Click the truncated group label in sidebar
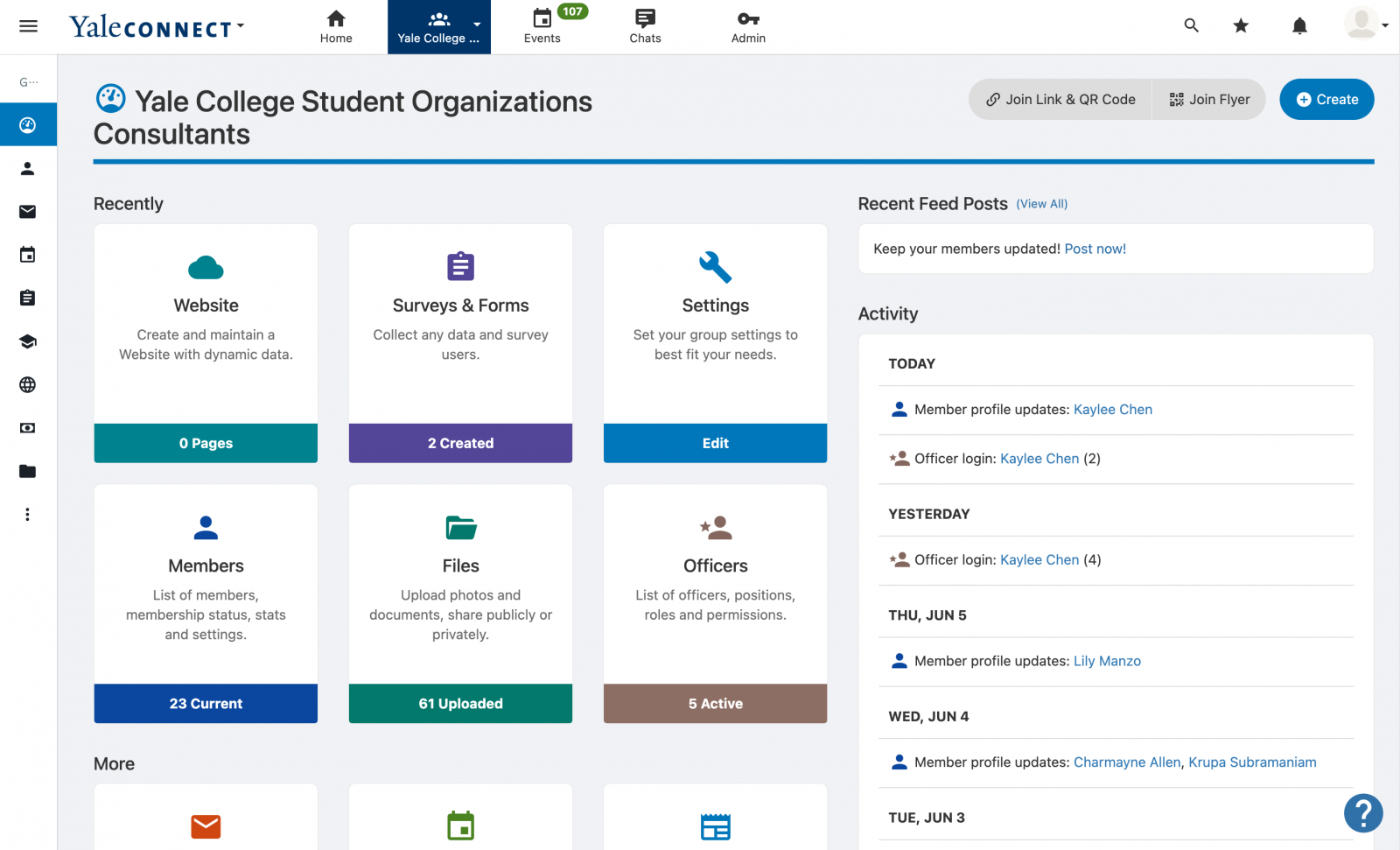This screenshot has width=1400, height=850. [x=28, y=82]
